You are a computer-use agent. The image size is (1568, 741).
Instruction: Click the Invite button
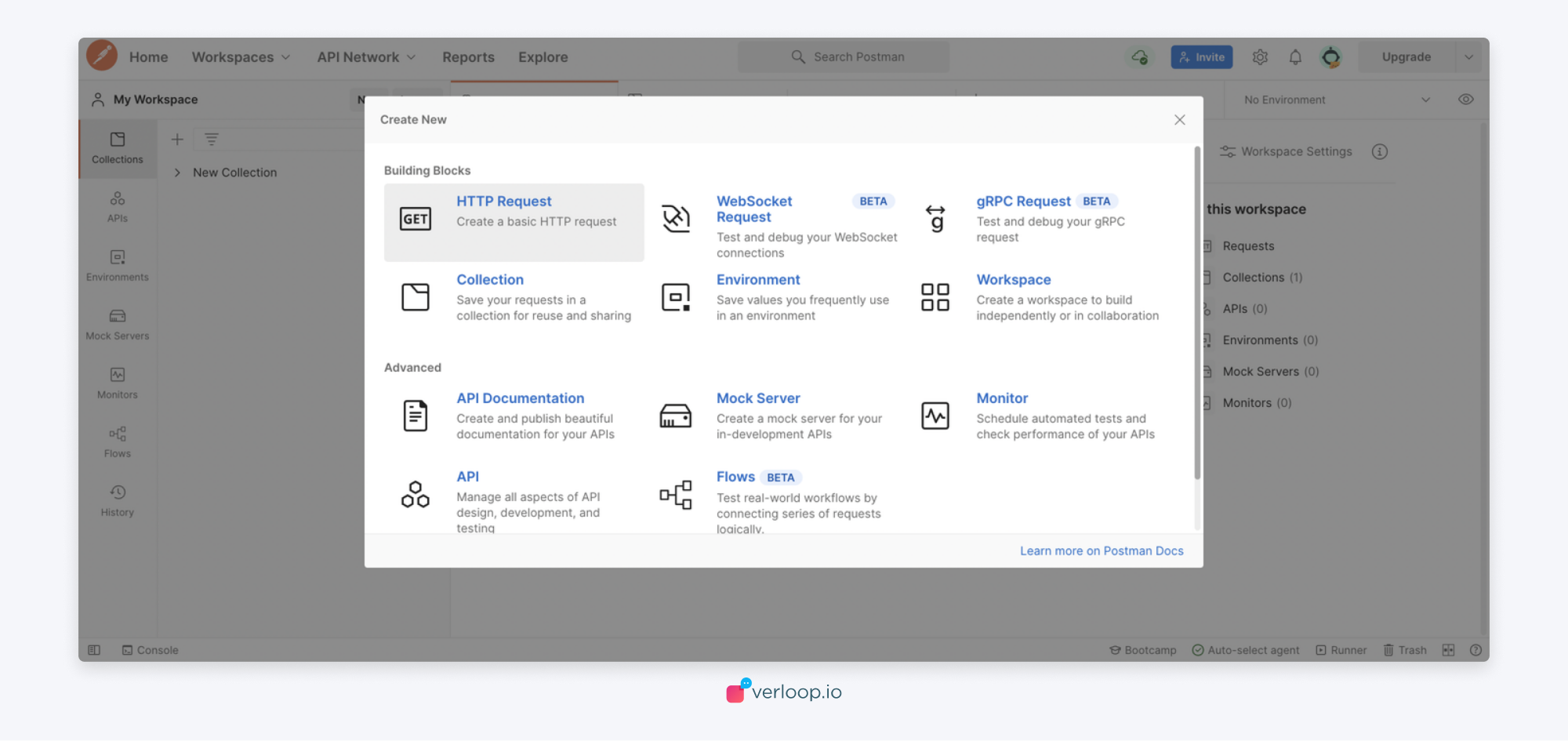1202,57
